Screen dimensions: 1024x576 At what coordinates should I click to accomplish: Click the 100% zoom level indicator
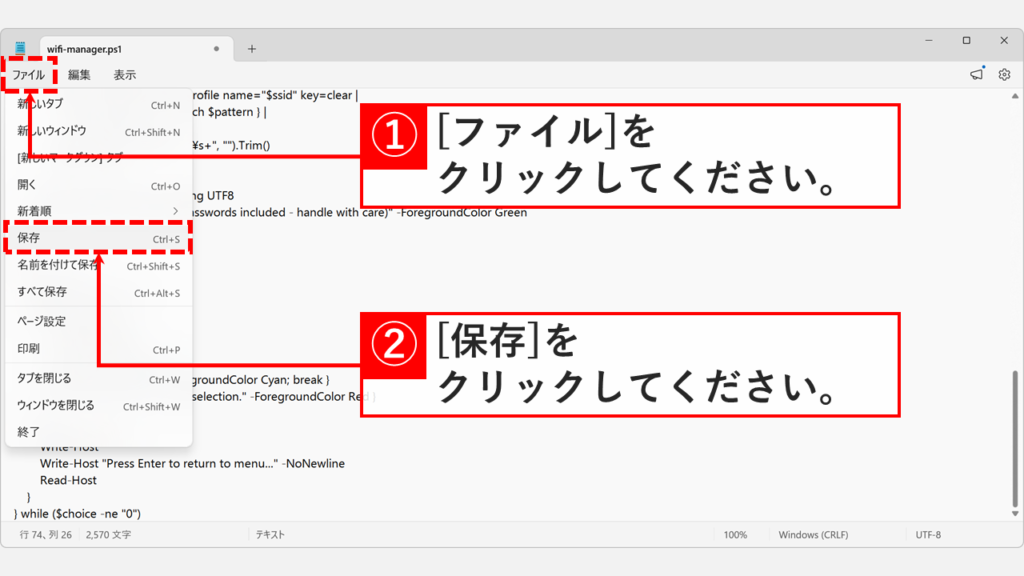737,534
